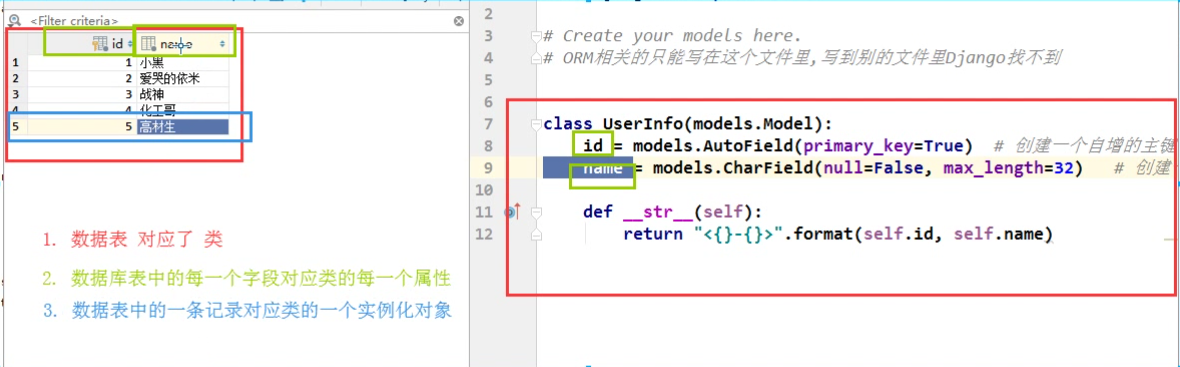
Task: Select row number 5 in the table
Action: click(15, 127)
